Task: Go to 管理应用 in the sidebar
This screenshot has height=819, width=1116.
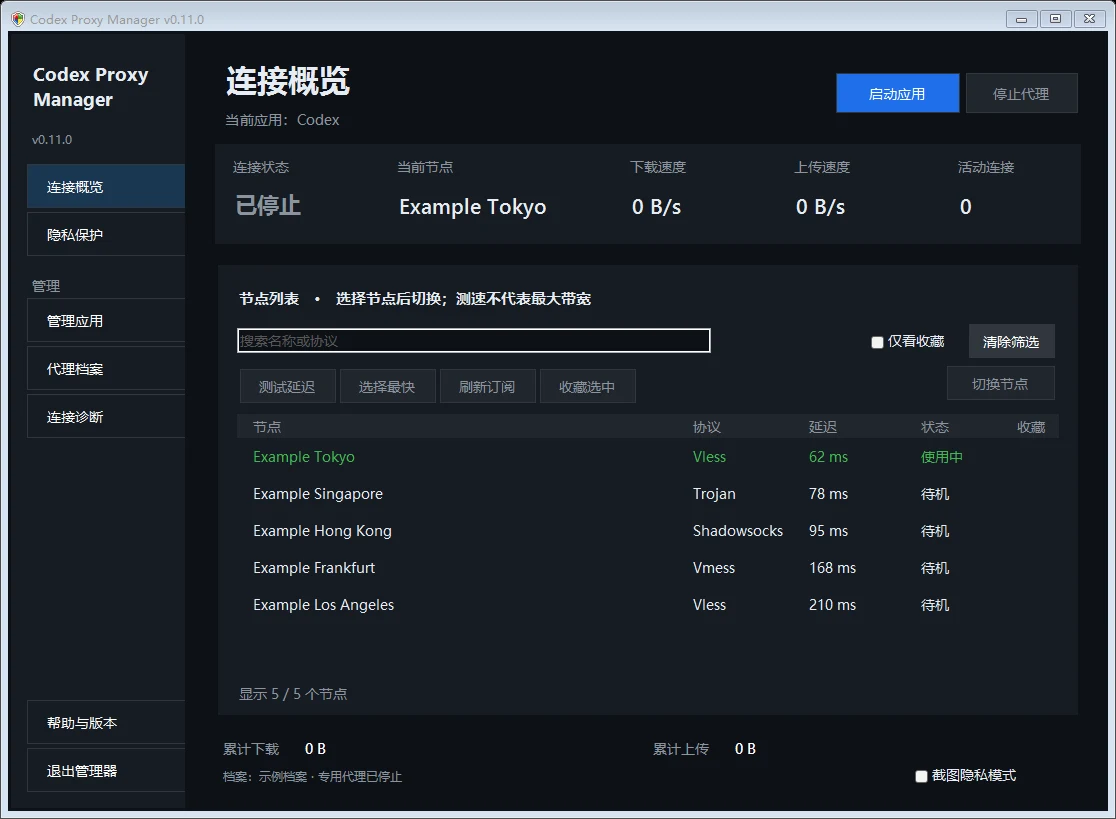Action: coord(106,321)
